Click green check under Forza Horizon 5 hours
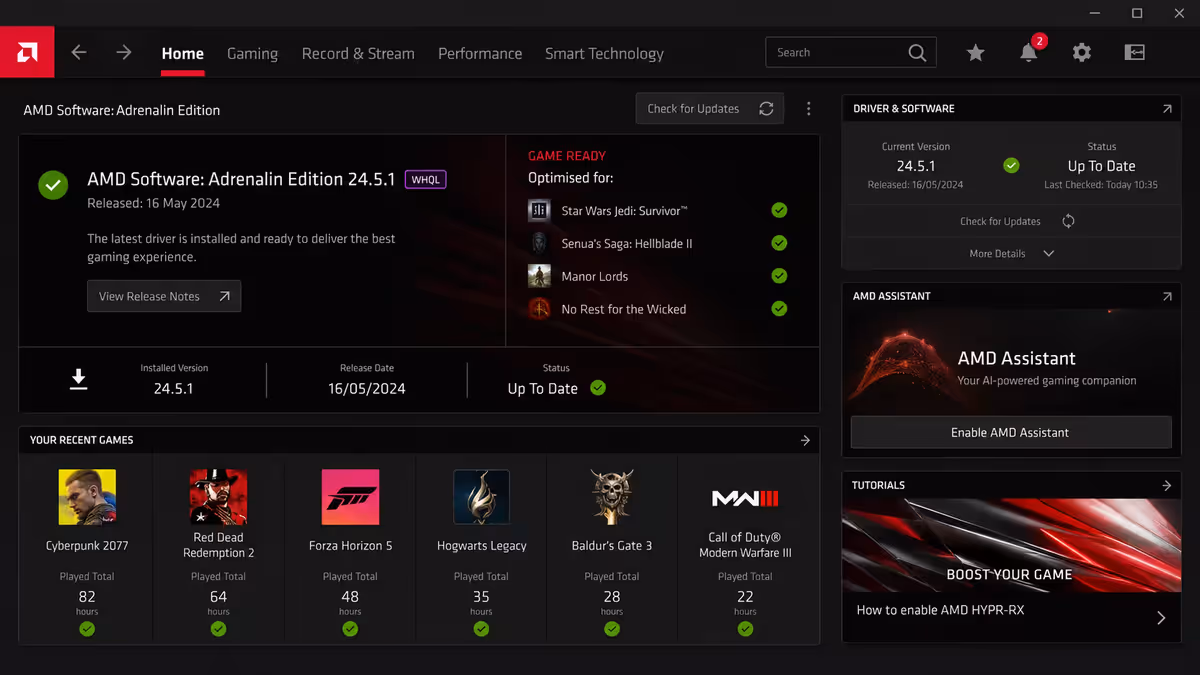Viewport: 1200px width, 675px height. click(x=350, y=629)
